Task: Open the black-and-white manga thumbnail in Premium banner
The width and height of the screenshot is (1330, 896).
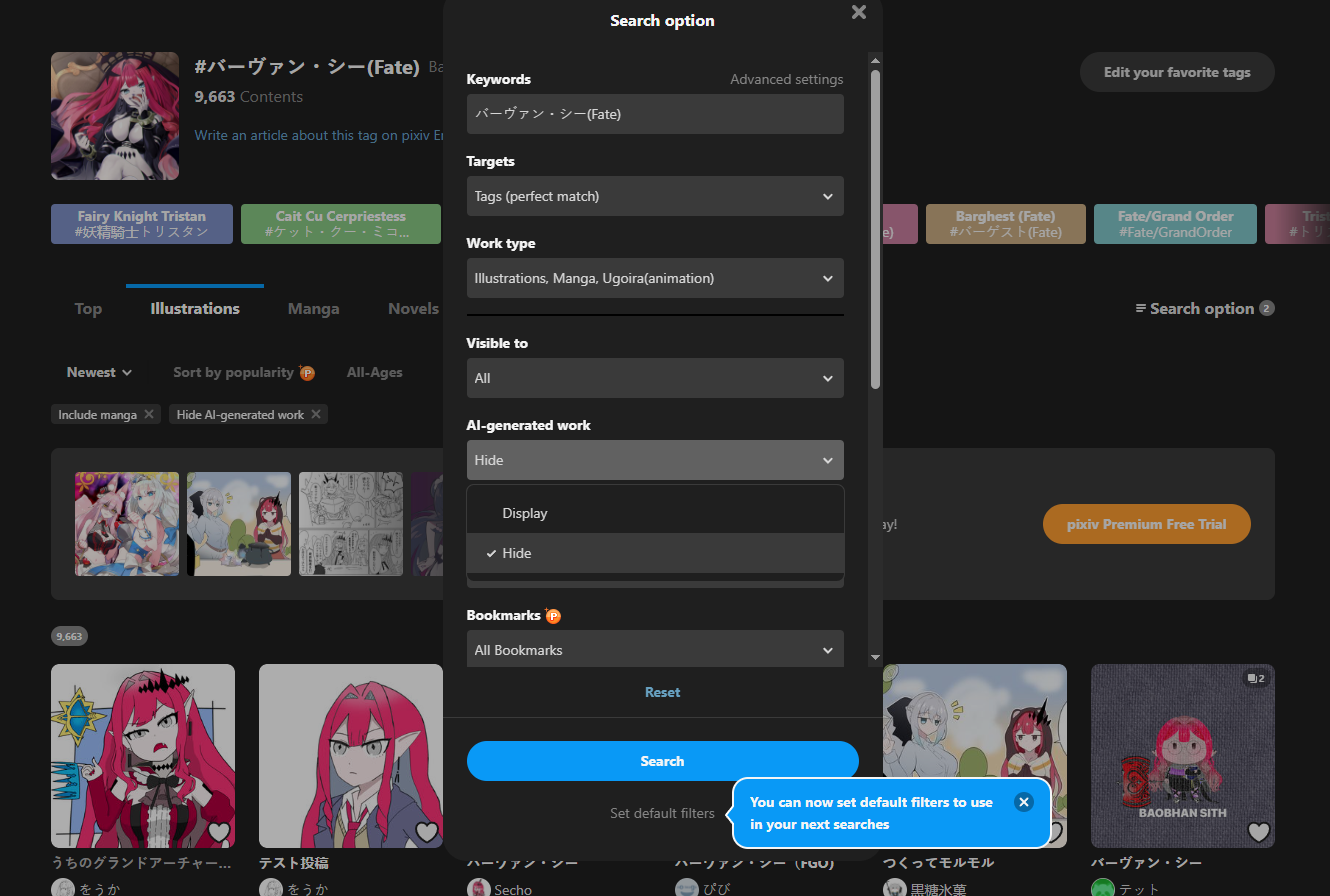Action: click(x=351, y=524)
